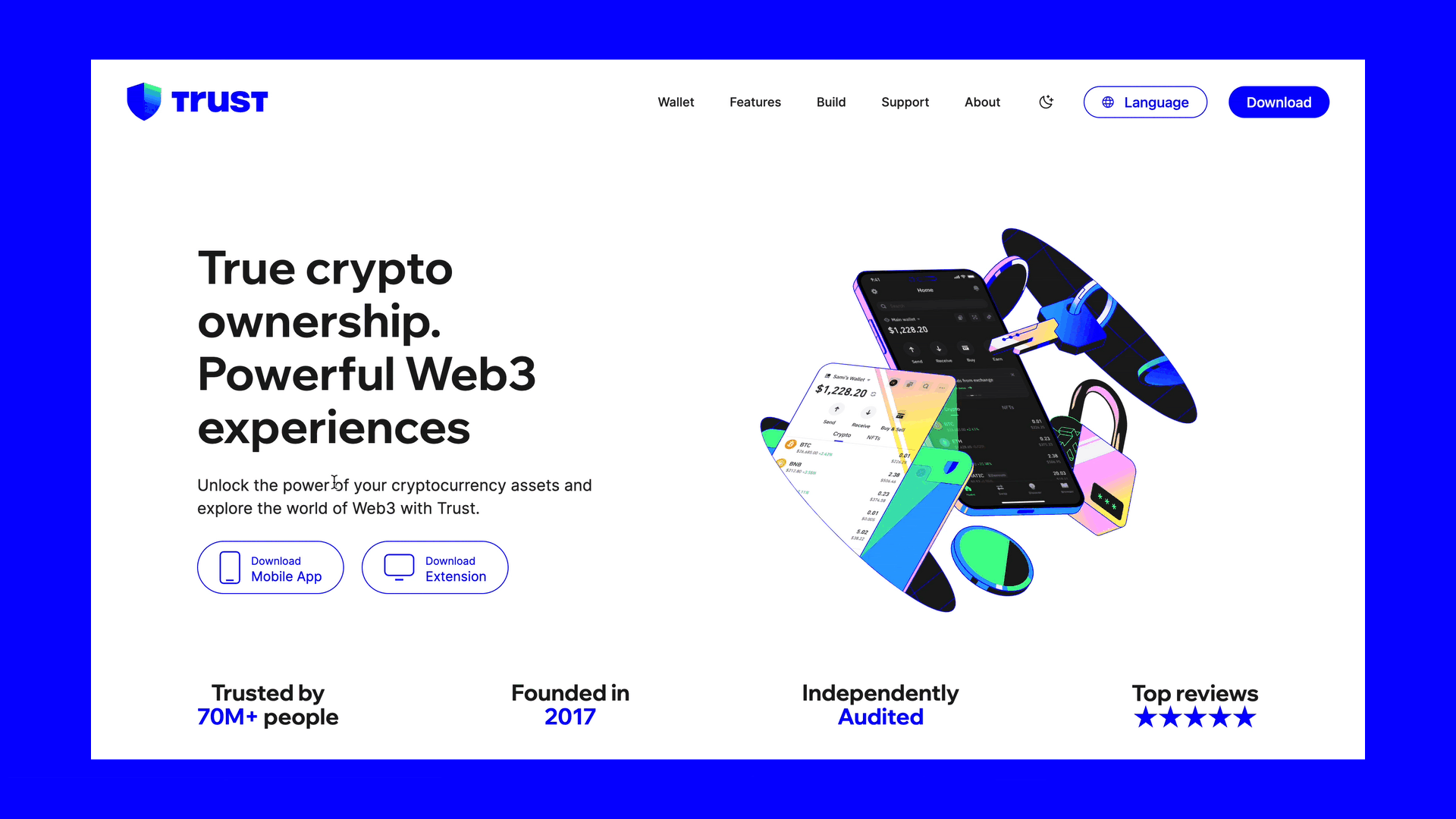
Task: Toggle the dark mode moon switch
Action: tap(1046, 101)
